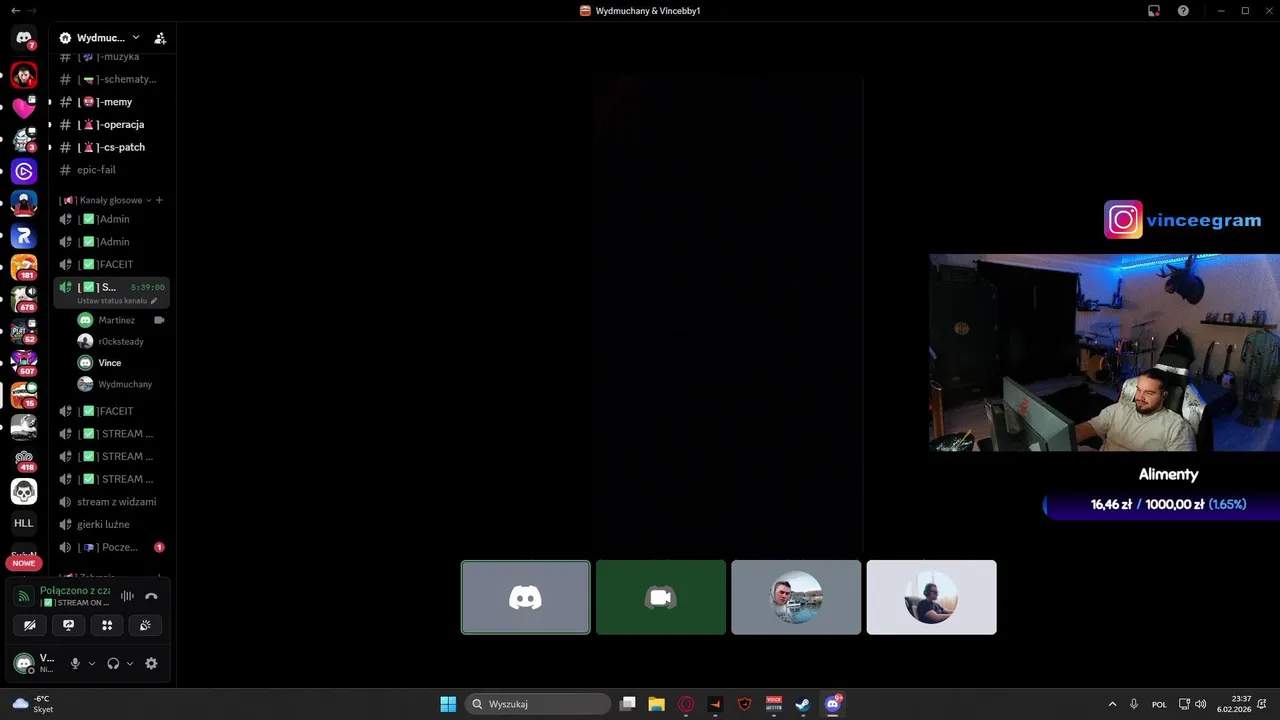The width and height of the screenshot is (1280, 720).
Task: Open the Windows Start menu
Action: (448, 704)
